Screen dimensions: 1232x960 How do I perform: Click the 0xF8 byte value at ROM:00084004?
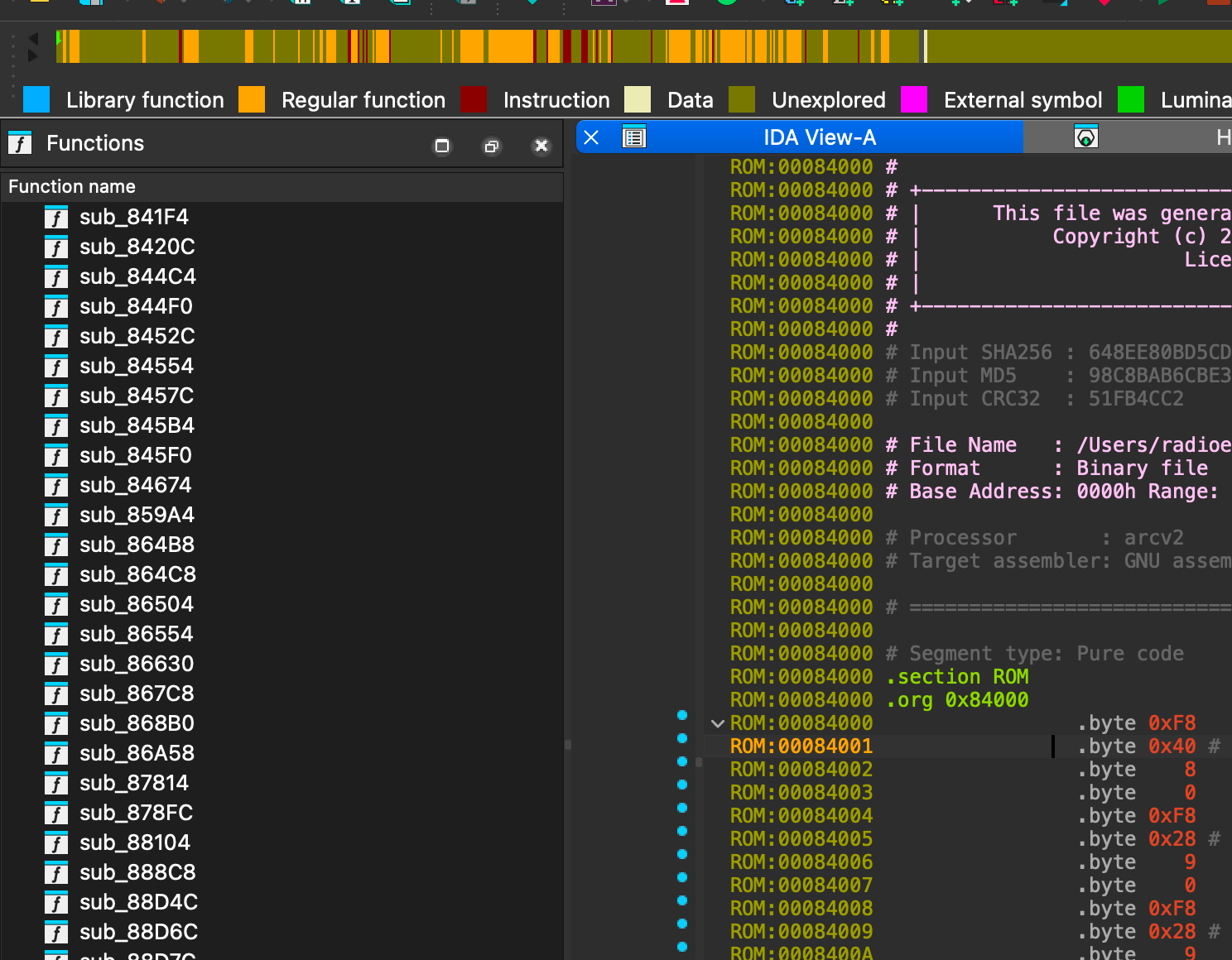1172,816
